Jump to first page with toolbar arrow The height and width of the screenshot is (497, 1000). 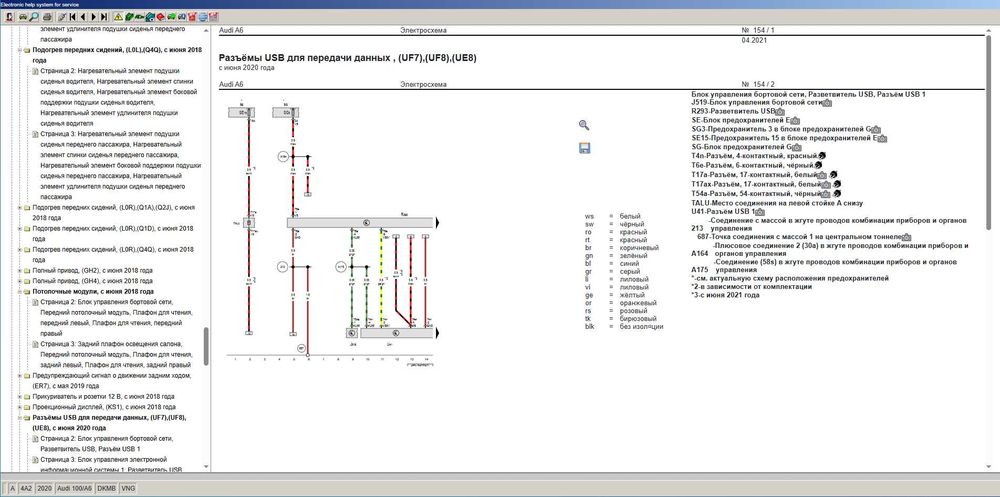click(x=72, y=17)
